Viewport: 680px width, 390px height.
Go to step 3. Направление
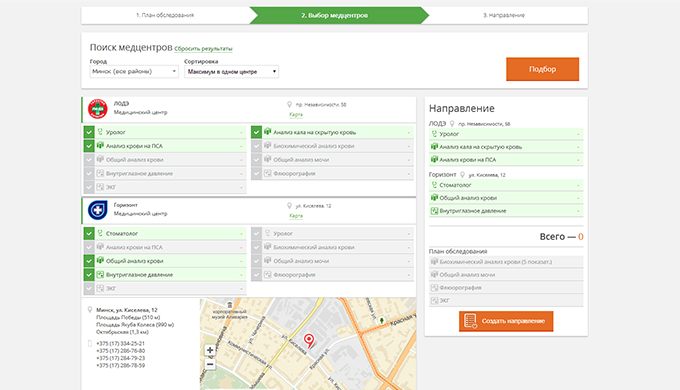504,15
